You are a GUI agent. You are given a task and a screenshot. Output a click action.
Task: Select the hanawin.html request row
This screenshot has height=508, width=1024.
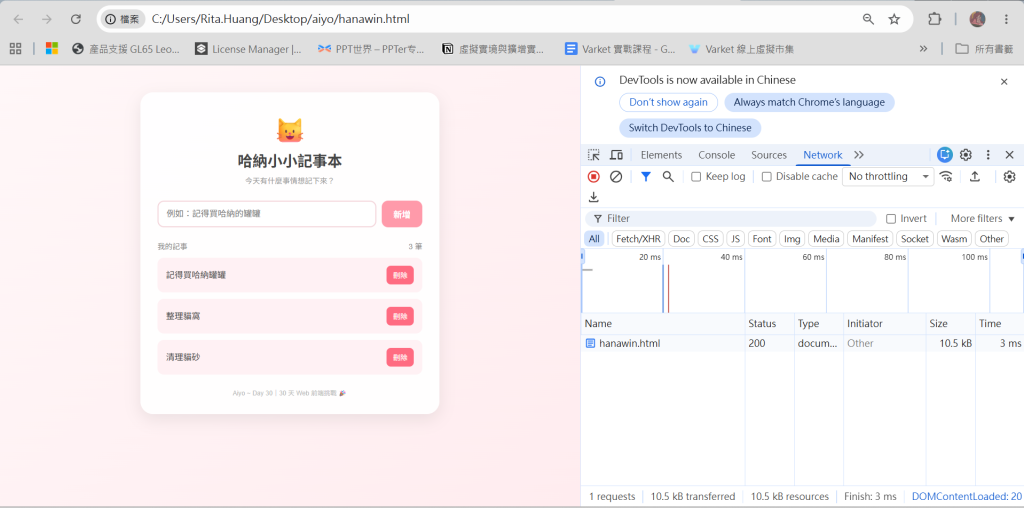point(803,343)
